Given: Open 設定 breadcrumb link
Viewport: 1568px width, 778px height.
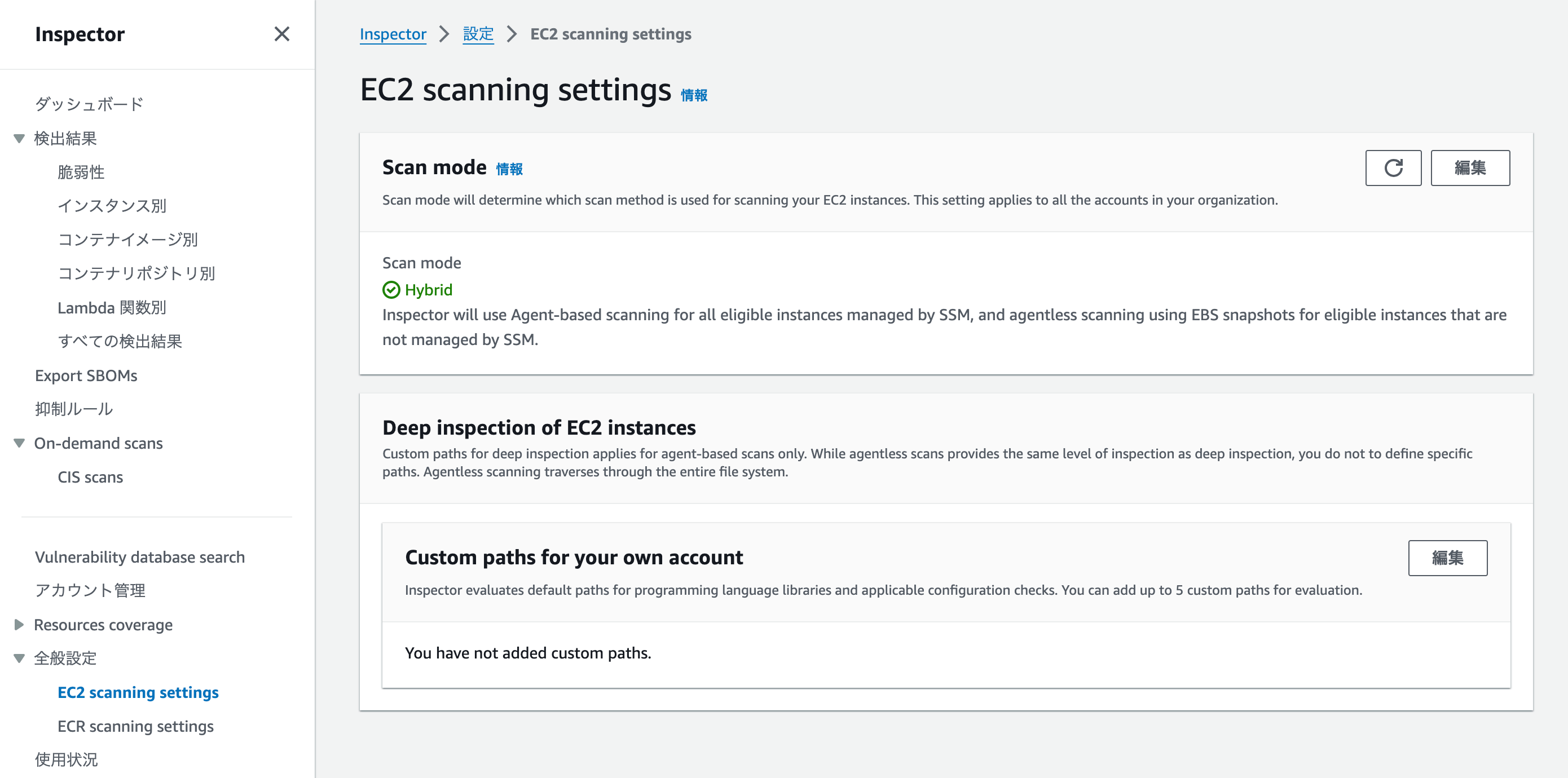Looking at the screenshot, I should [478, 34].
